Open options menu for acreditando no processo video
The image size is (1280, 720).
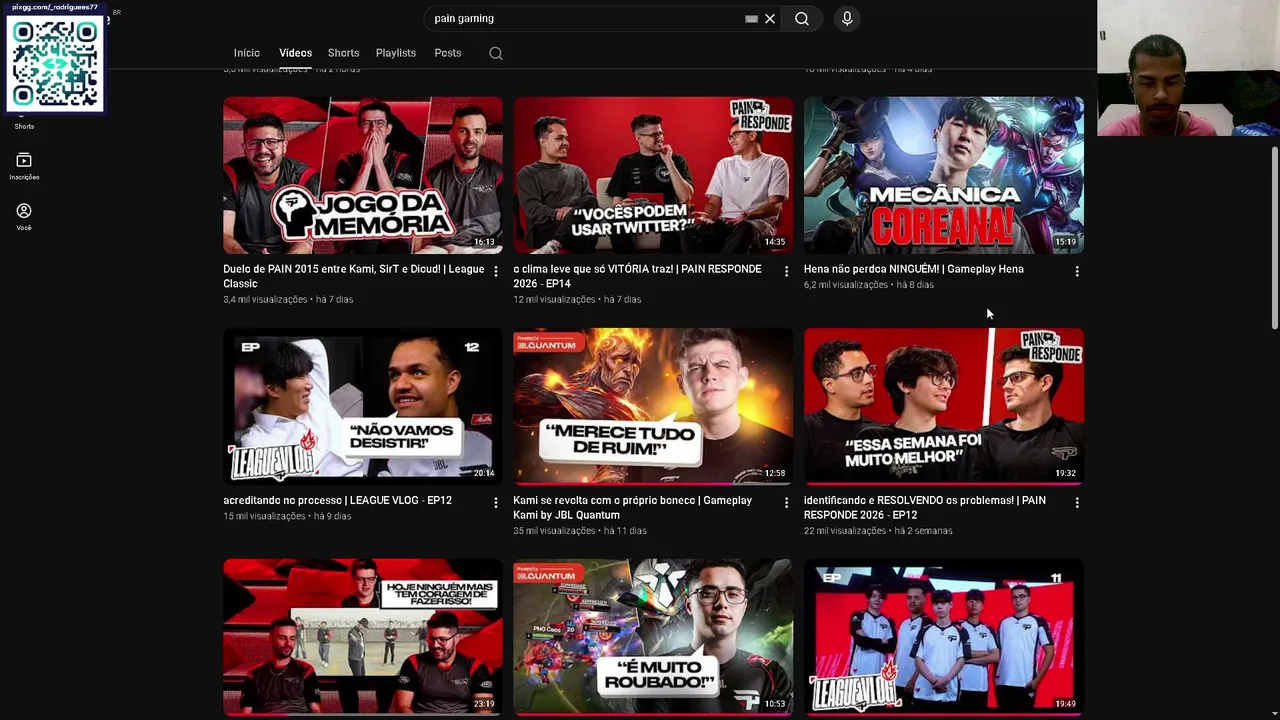(496, 502)
